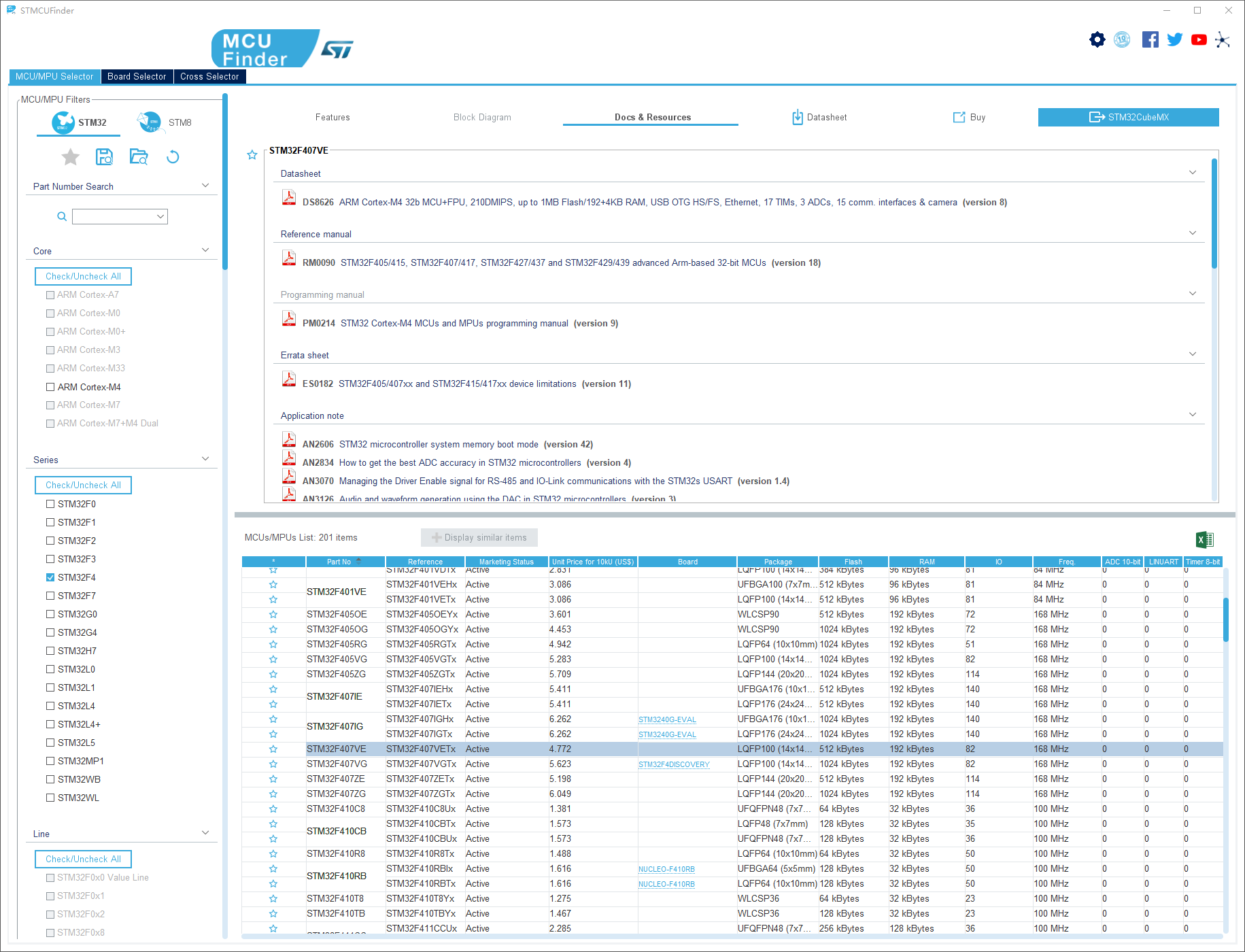This screenshot has height=952, width=1245.
Task: Check the STM32WB series checkbox
Action: 50,779
